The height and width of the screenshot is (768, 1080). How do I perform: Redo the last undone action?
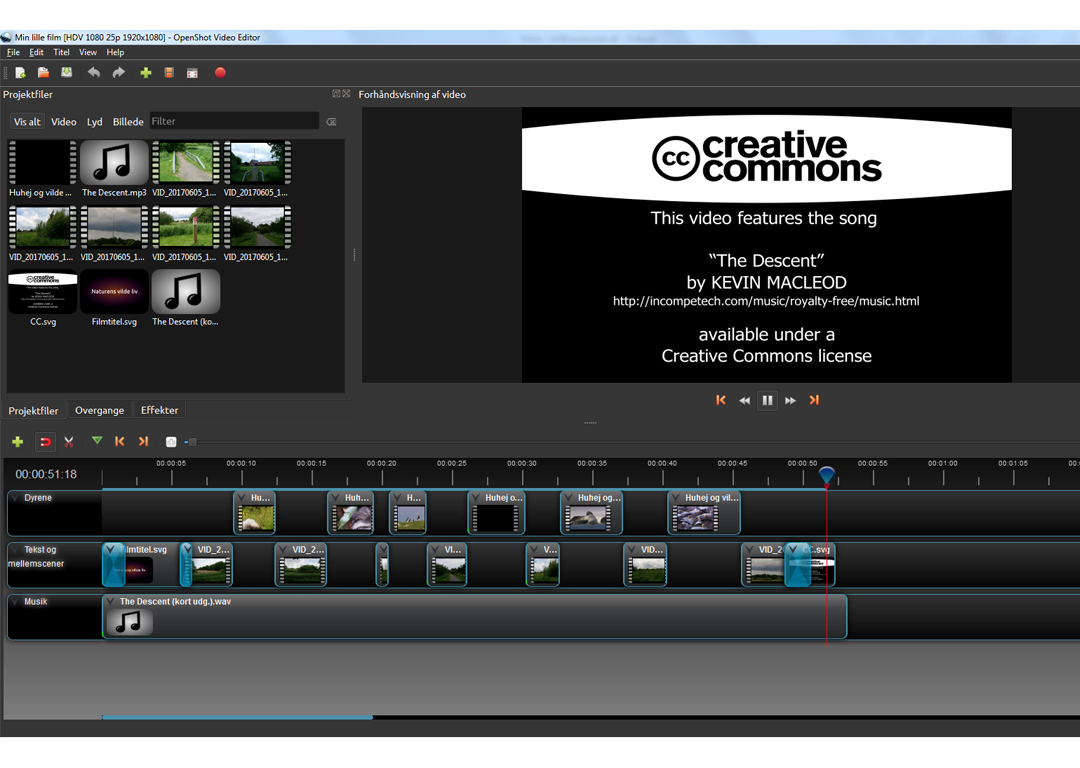pos(118,73)
